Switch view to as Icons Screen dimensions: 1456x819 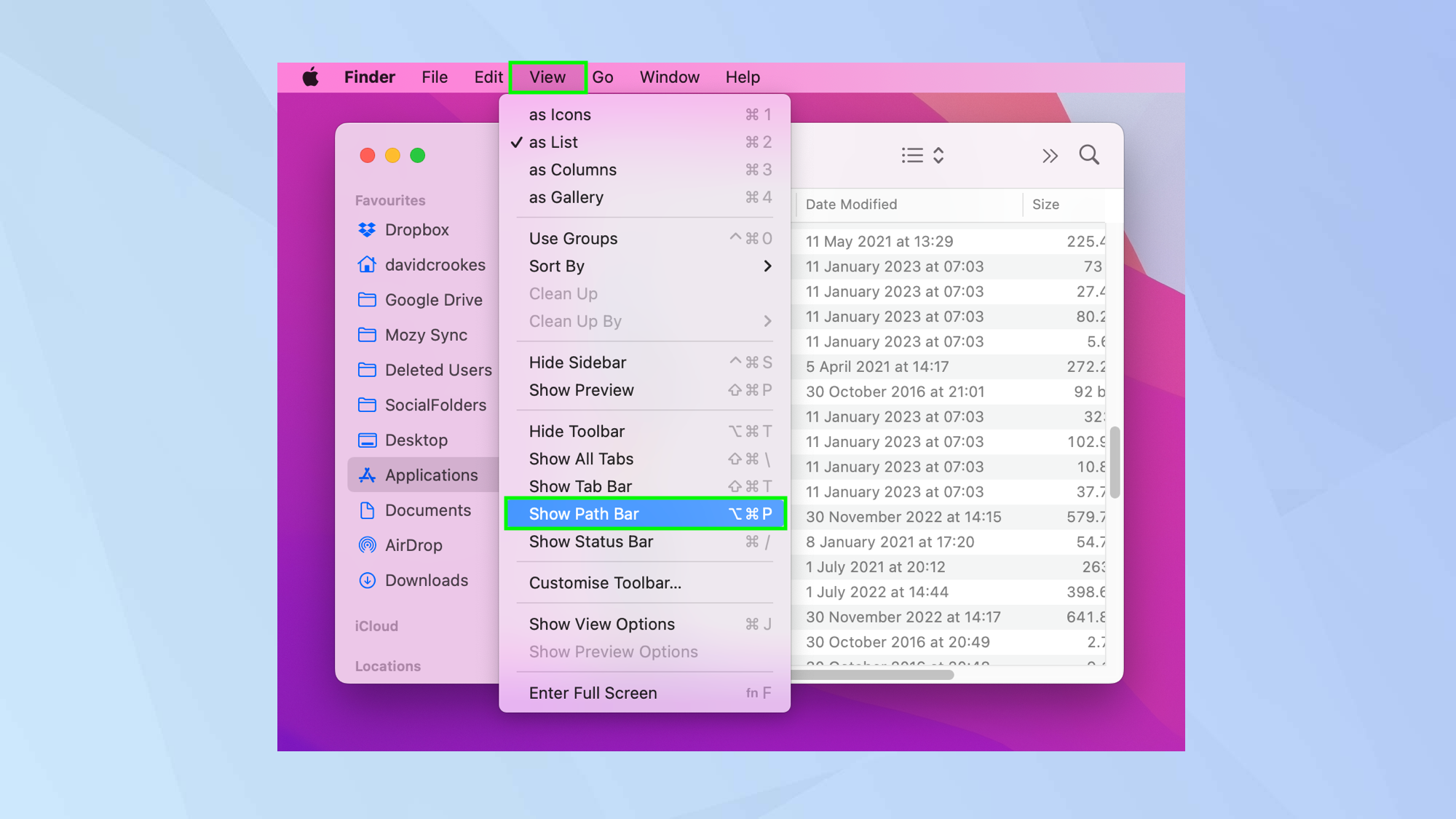click(x=560, y=114)
